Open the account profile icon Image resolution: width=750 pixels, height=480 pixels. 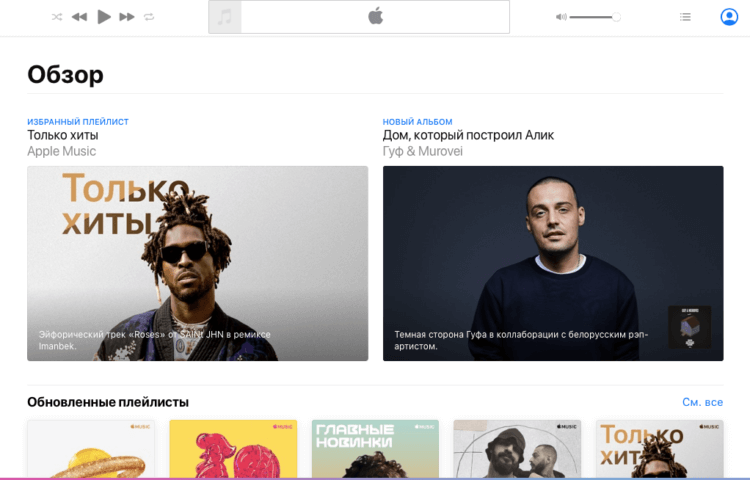coord(729,17)
